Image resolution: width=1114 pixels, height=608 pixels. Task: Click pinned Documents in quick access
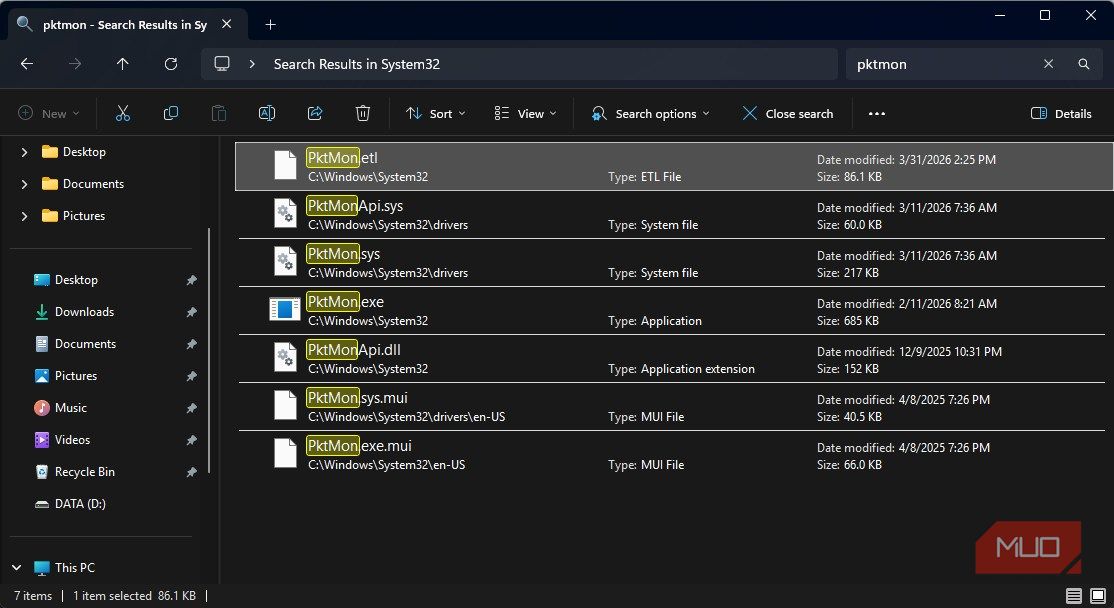pyautogui.click(x=85, y=344)
